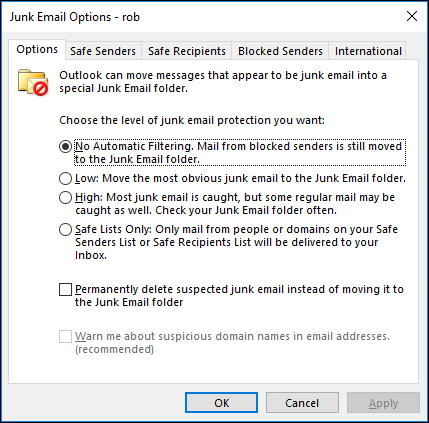
Task: Enable the Safe Lists Only radio button
Action: click(x=65, y=229)
